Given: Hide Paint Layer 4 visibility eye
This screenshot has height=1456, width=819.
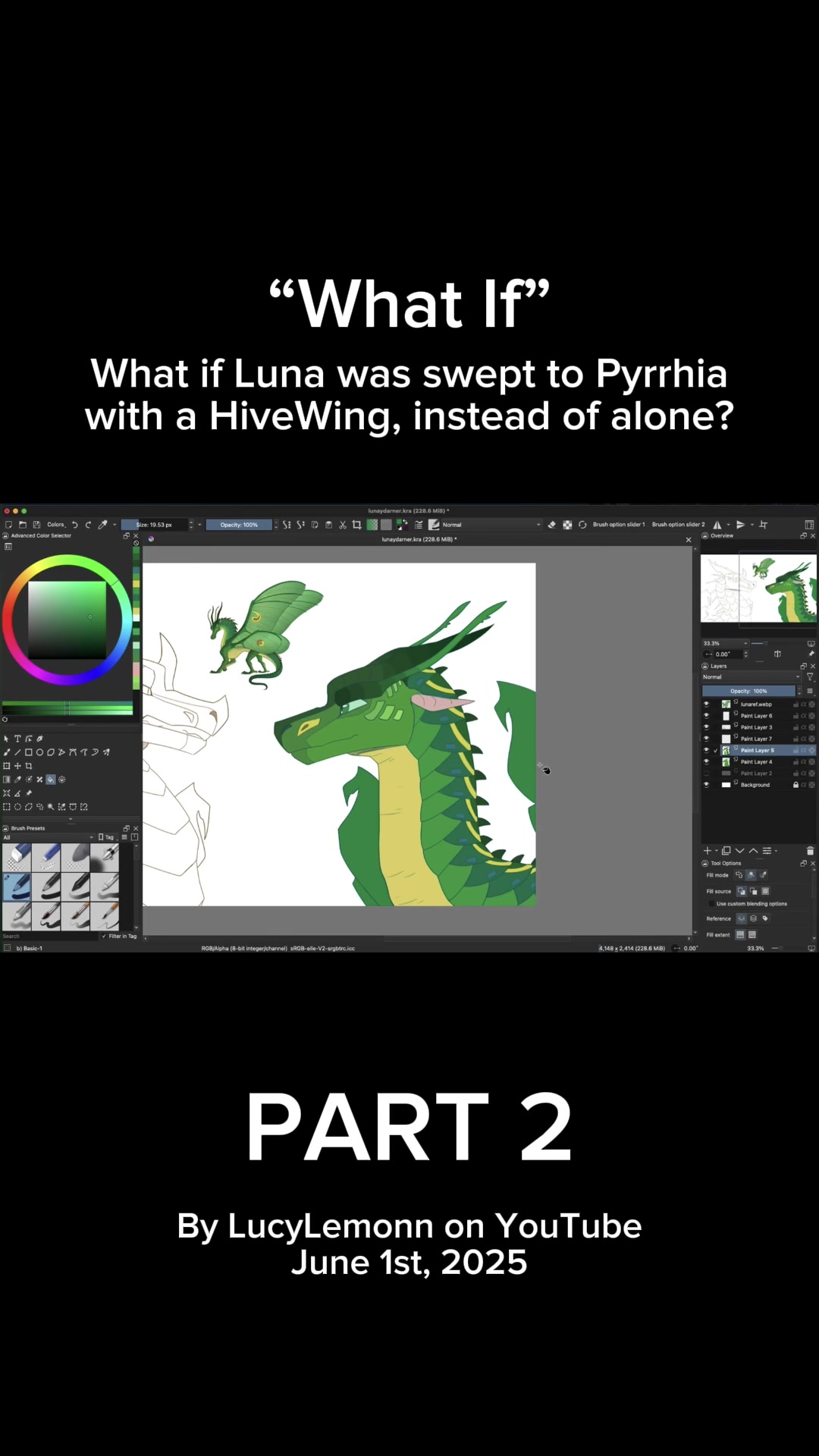Looking at the screenshot, I should [x=707, y=762].
